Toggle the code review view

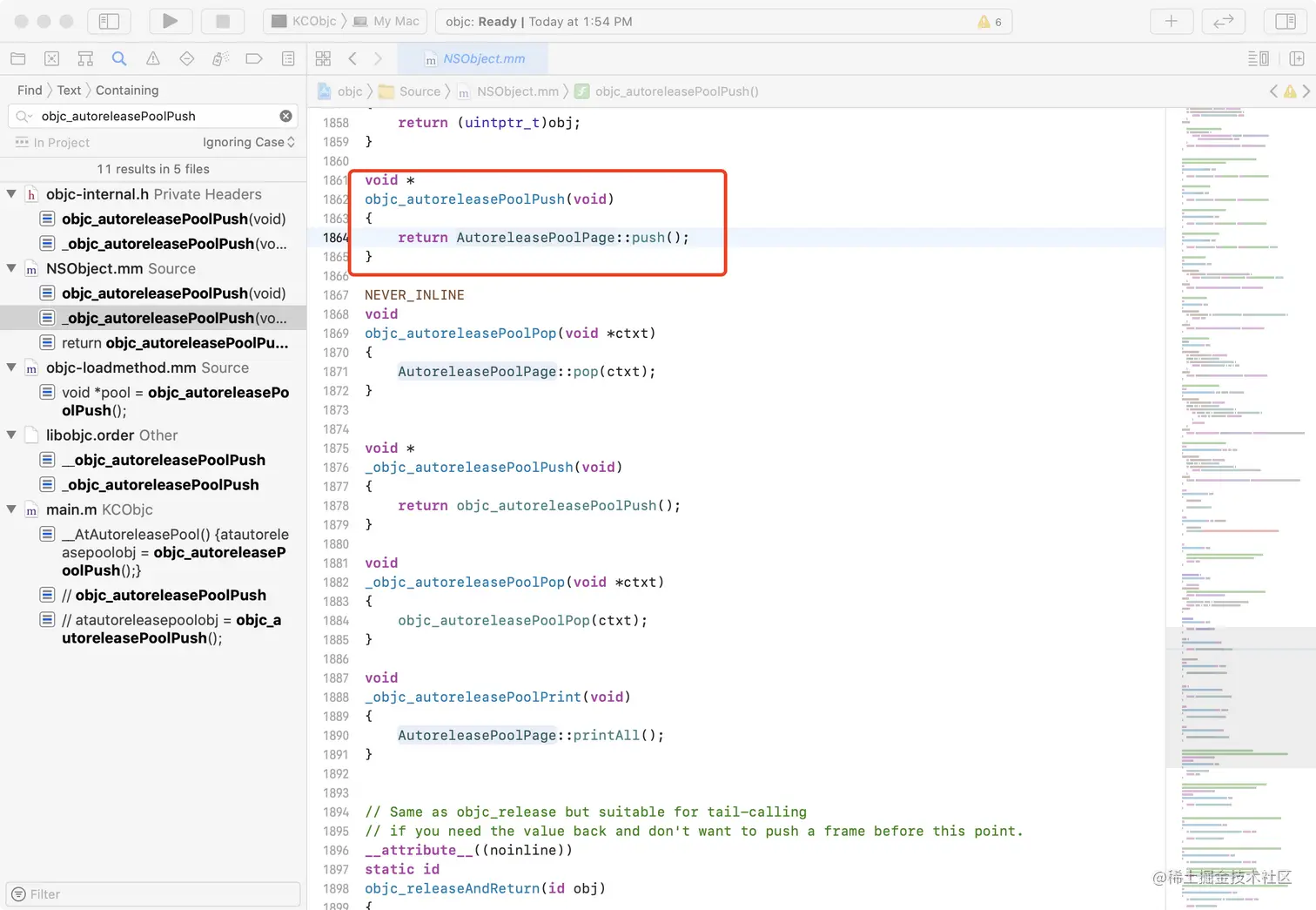click(1223, 21)
